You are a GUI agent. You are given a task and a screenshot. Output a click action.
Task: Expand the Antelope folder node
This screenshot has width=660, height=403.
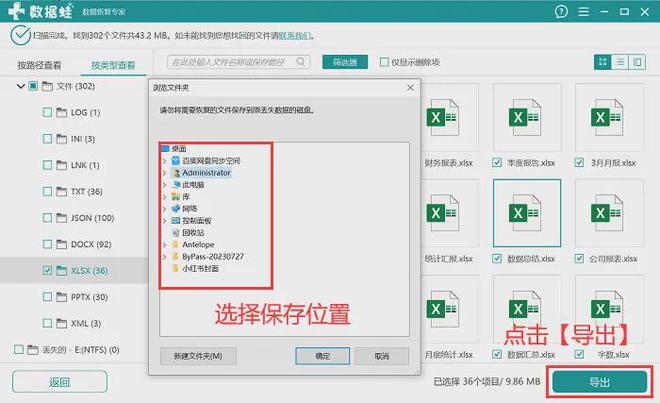(165, 244)
